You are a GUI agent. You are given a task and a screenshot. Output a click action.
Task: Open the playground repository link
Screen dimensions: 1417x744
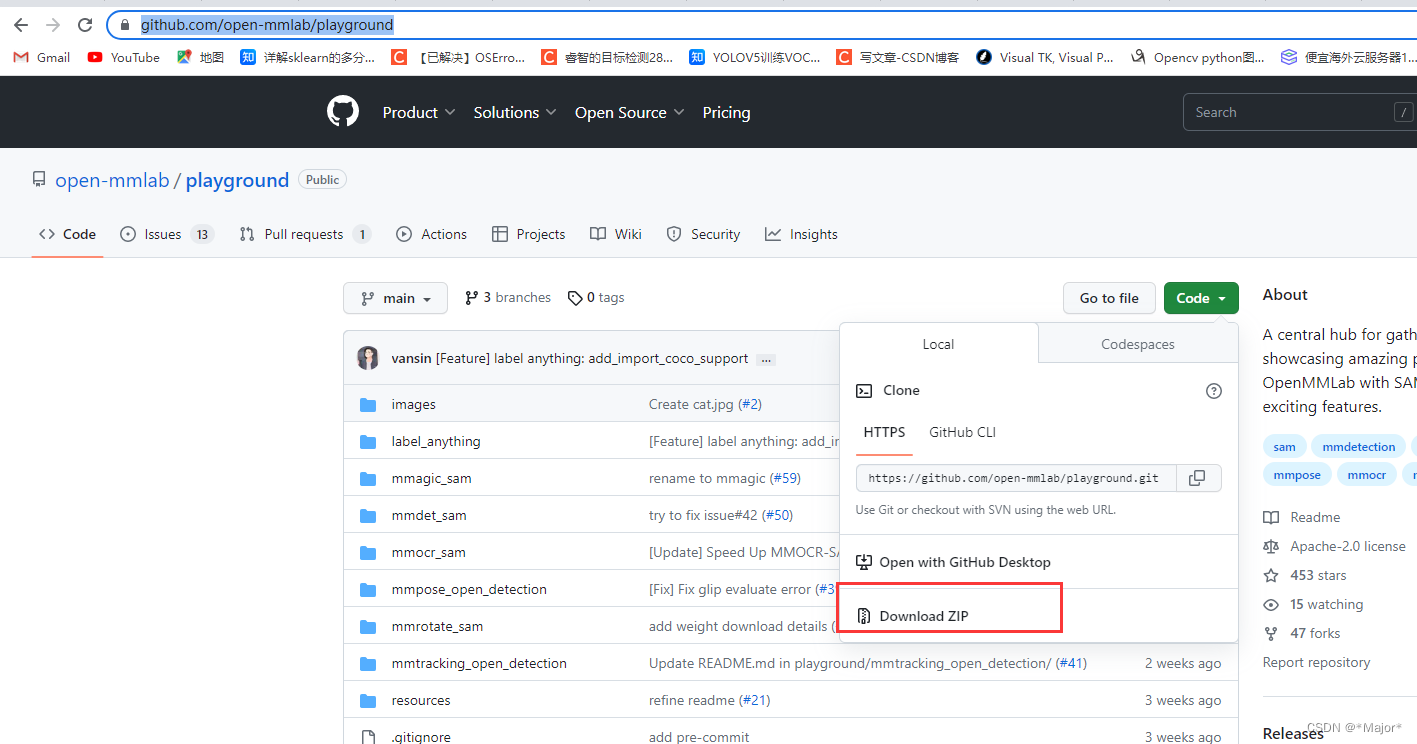click(237, 180)
